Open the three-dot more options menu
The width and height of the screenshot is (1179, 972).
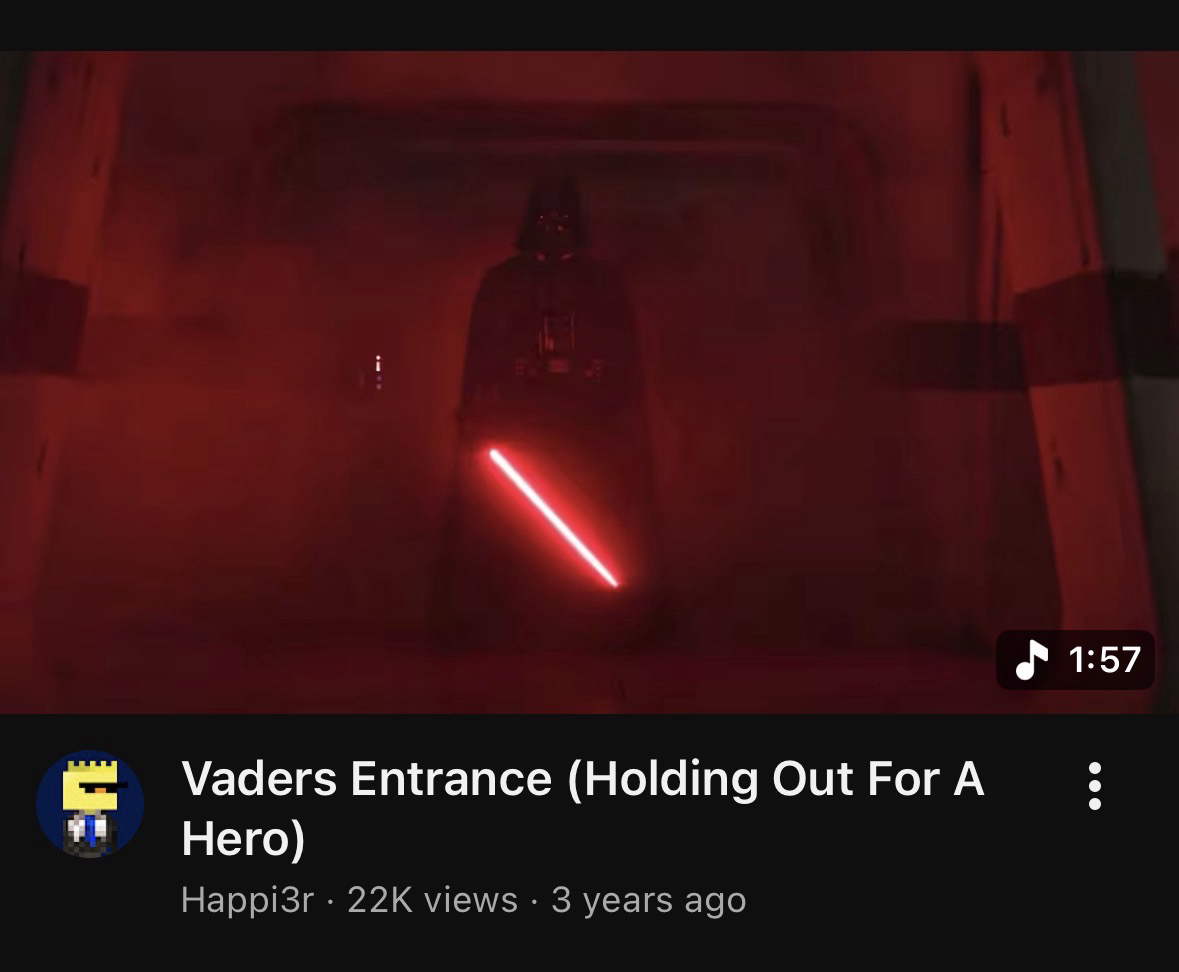pyautogui.click(x=1095, y=786)
